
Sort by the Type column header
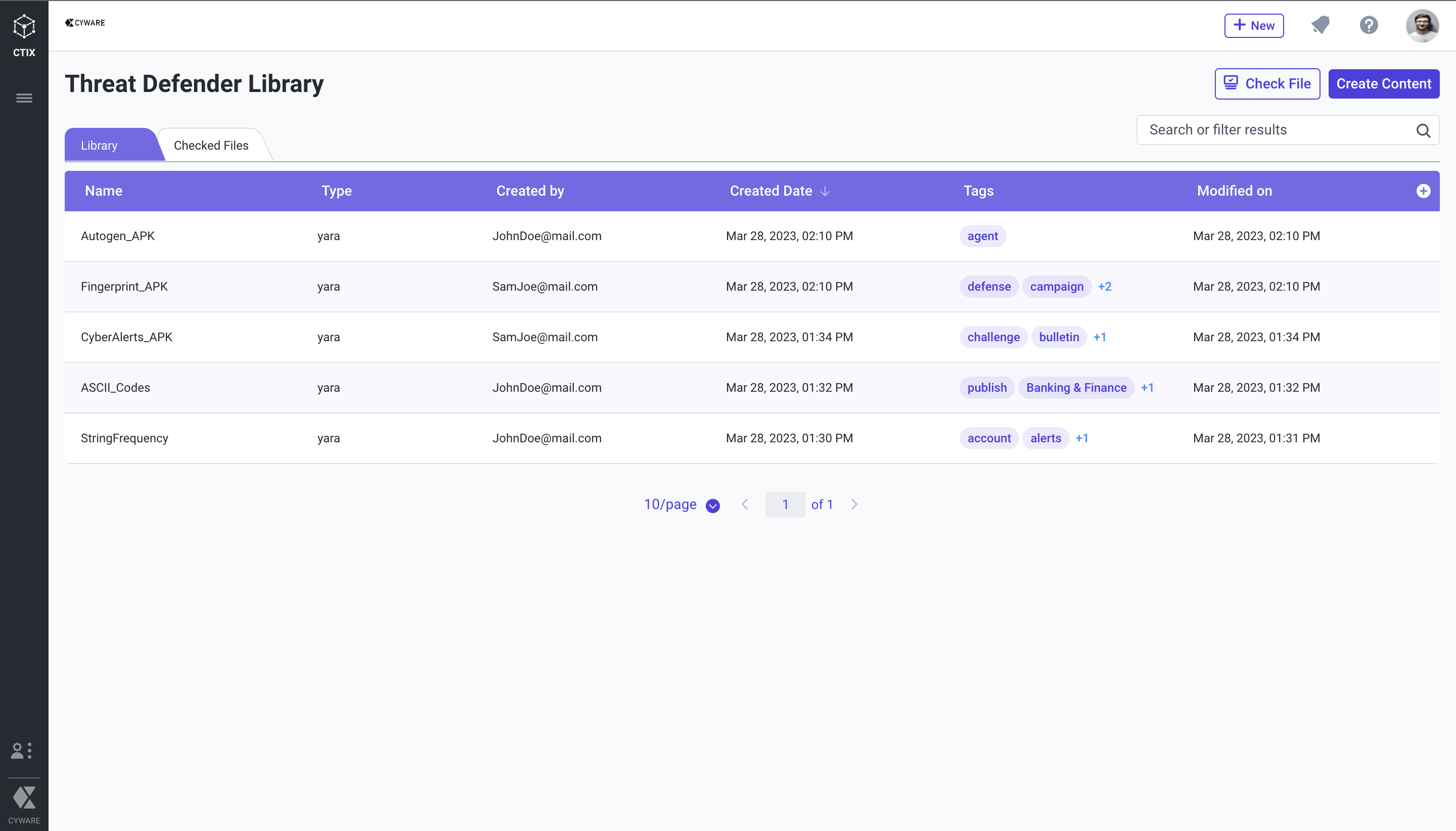coord(337,191)
